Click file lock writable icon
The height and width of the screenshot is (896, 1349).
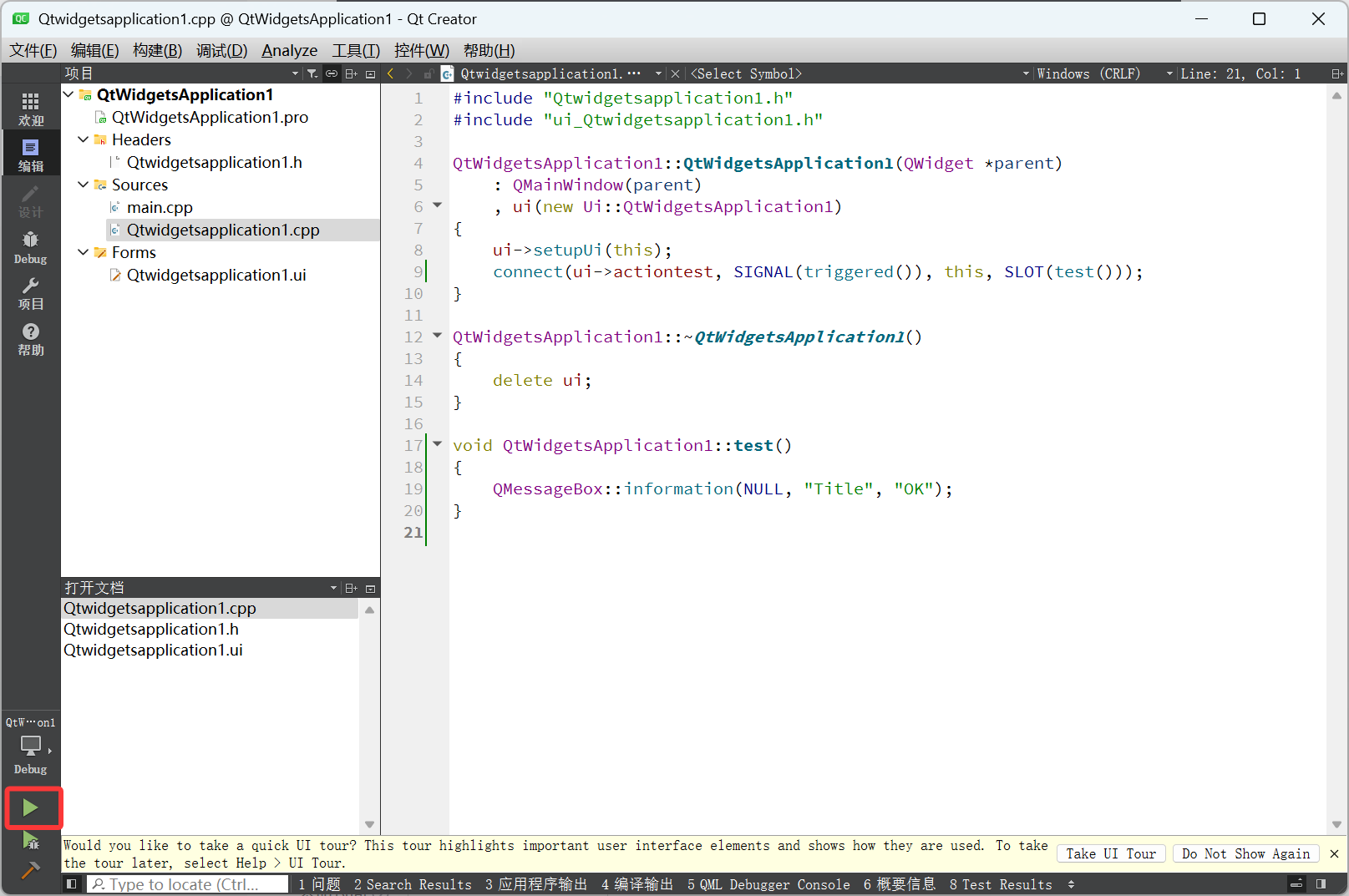tap(428, 73)
